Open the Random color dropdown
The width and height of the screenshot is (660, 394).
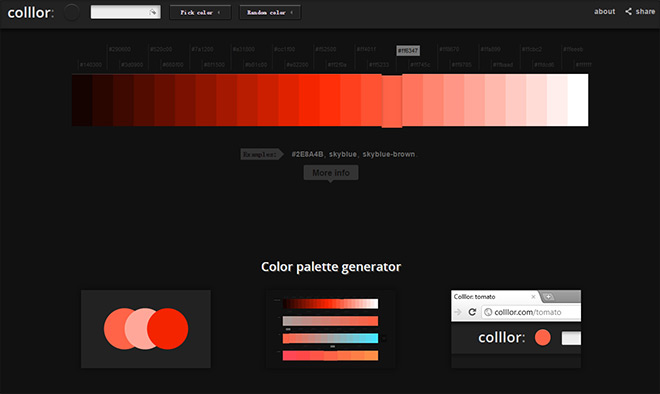point(270,12)
